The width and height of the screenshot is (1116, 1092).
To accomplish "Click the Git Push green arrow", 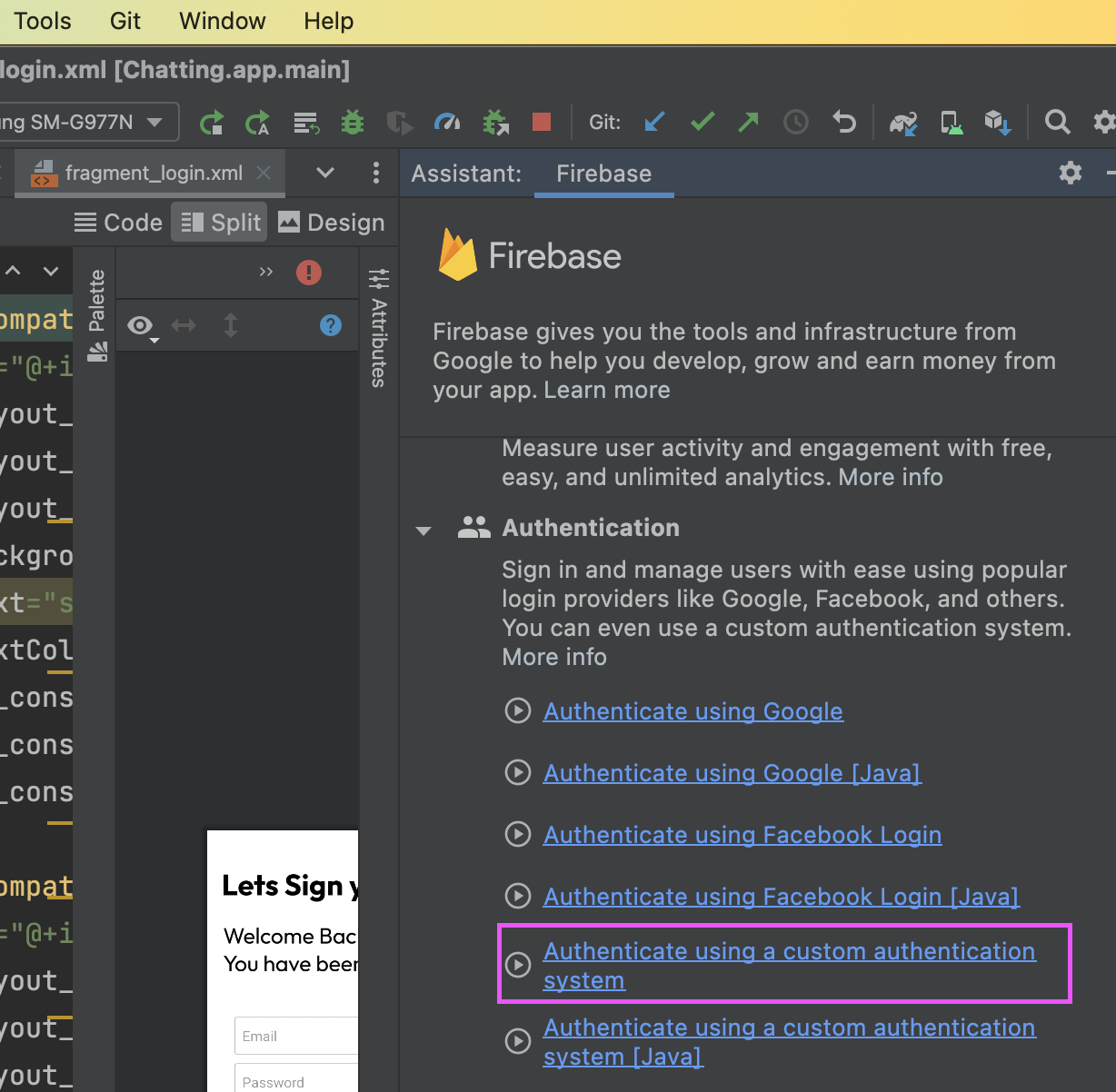I will (x=749, y=122).
